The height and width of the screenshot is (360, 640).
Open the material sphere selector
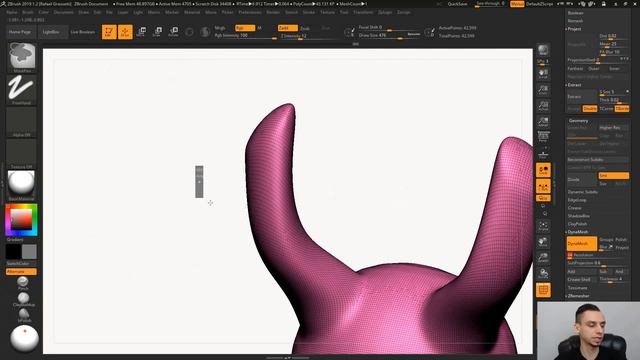pos(21,184)
